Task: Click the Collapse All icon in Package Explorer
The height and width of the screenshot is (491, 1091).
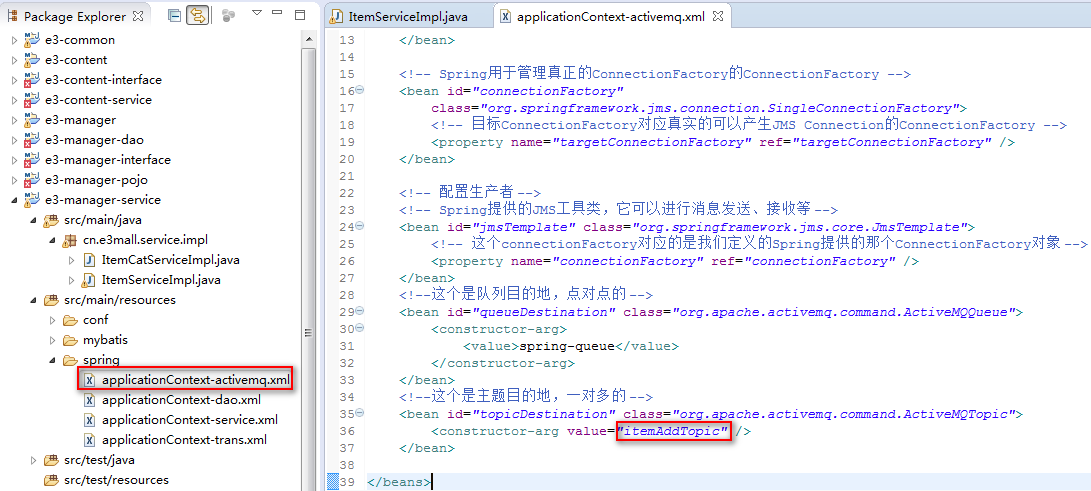Action: tap(175, 15)
